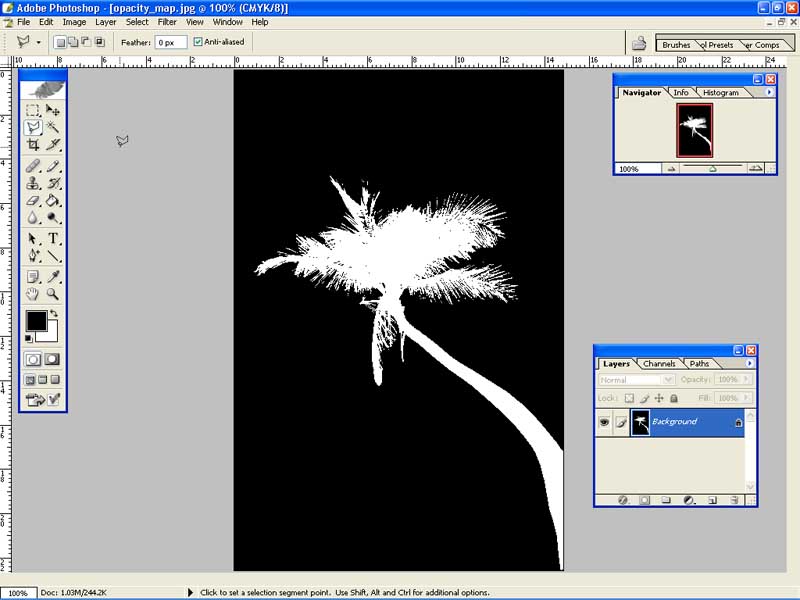Open the Layers panel menu arrow
The width and height of the screenshot is (800, 600).
pyautogui.click(x=749, y=364)
